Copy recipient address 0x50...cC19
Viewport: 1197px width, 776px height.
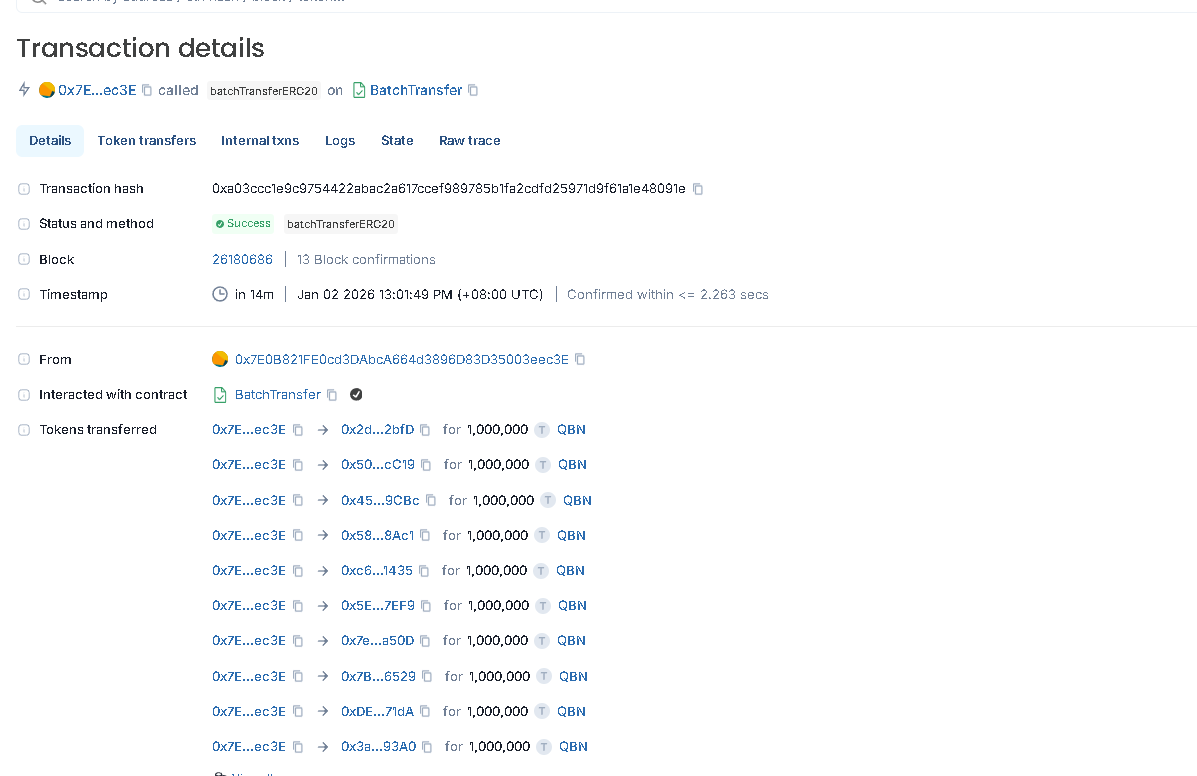426,465
